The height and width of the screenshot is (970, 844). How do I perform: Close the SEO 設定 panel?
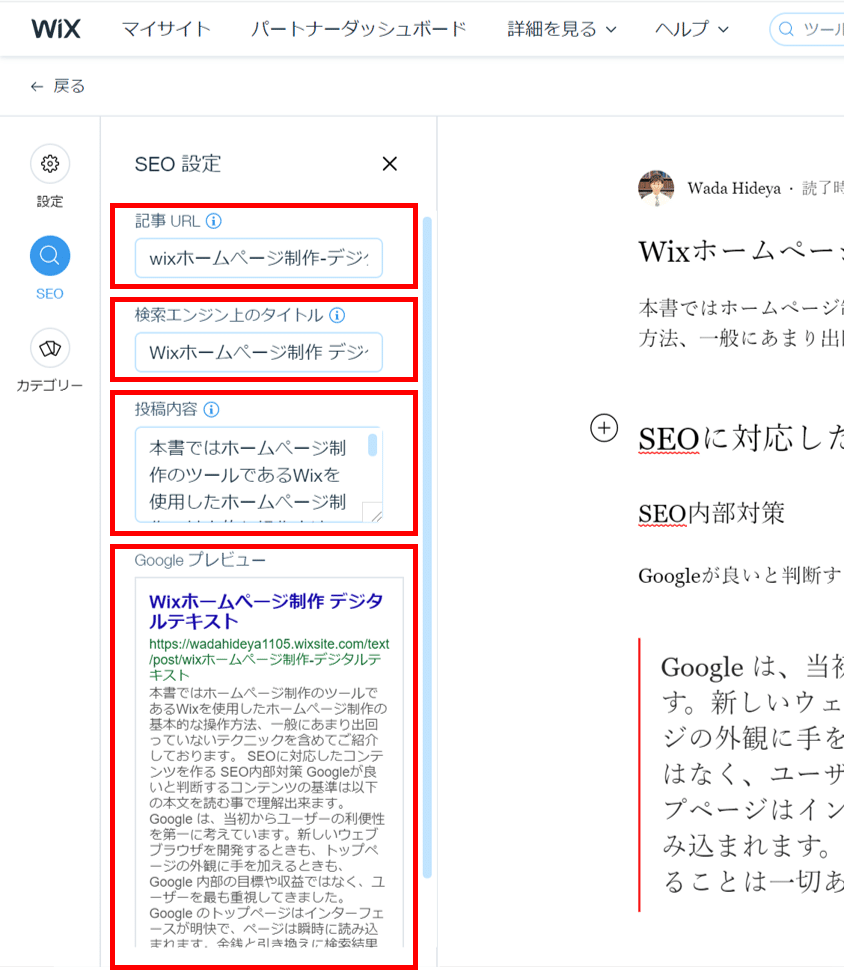(389, 163)
